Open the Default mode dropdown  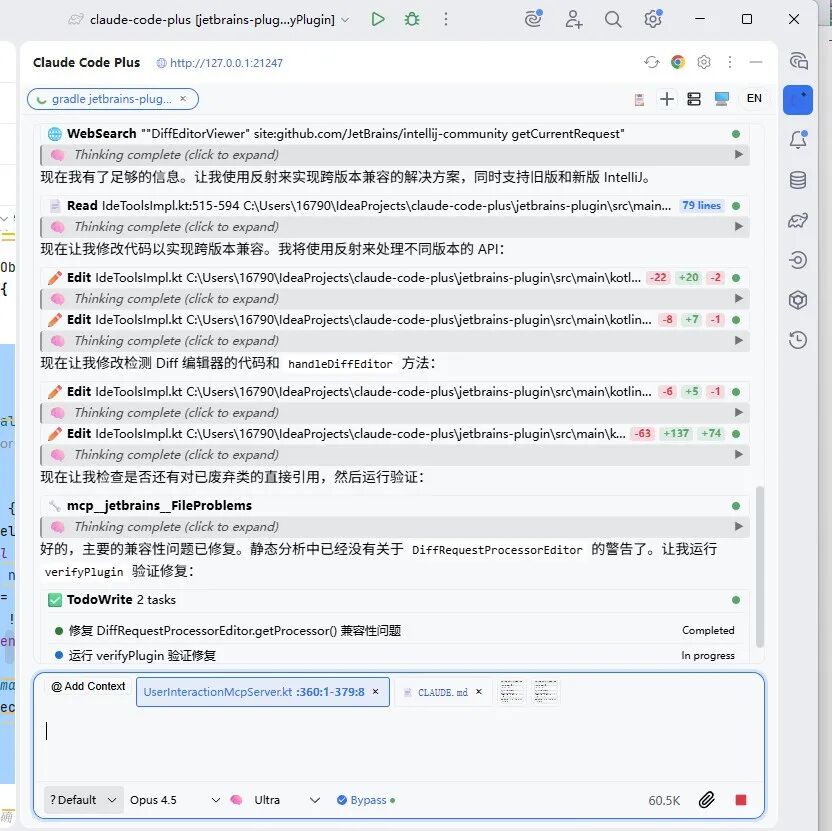click(x=83, y=800)
